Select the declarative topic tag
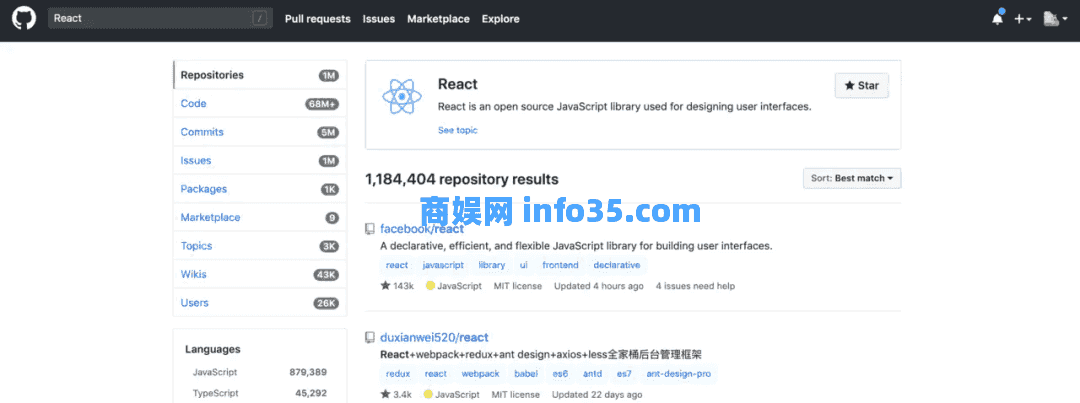Image resolution: width=1080 pixels, height=403 pixels. coord(616,265)
